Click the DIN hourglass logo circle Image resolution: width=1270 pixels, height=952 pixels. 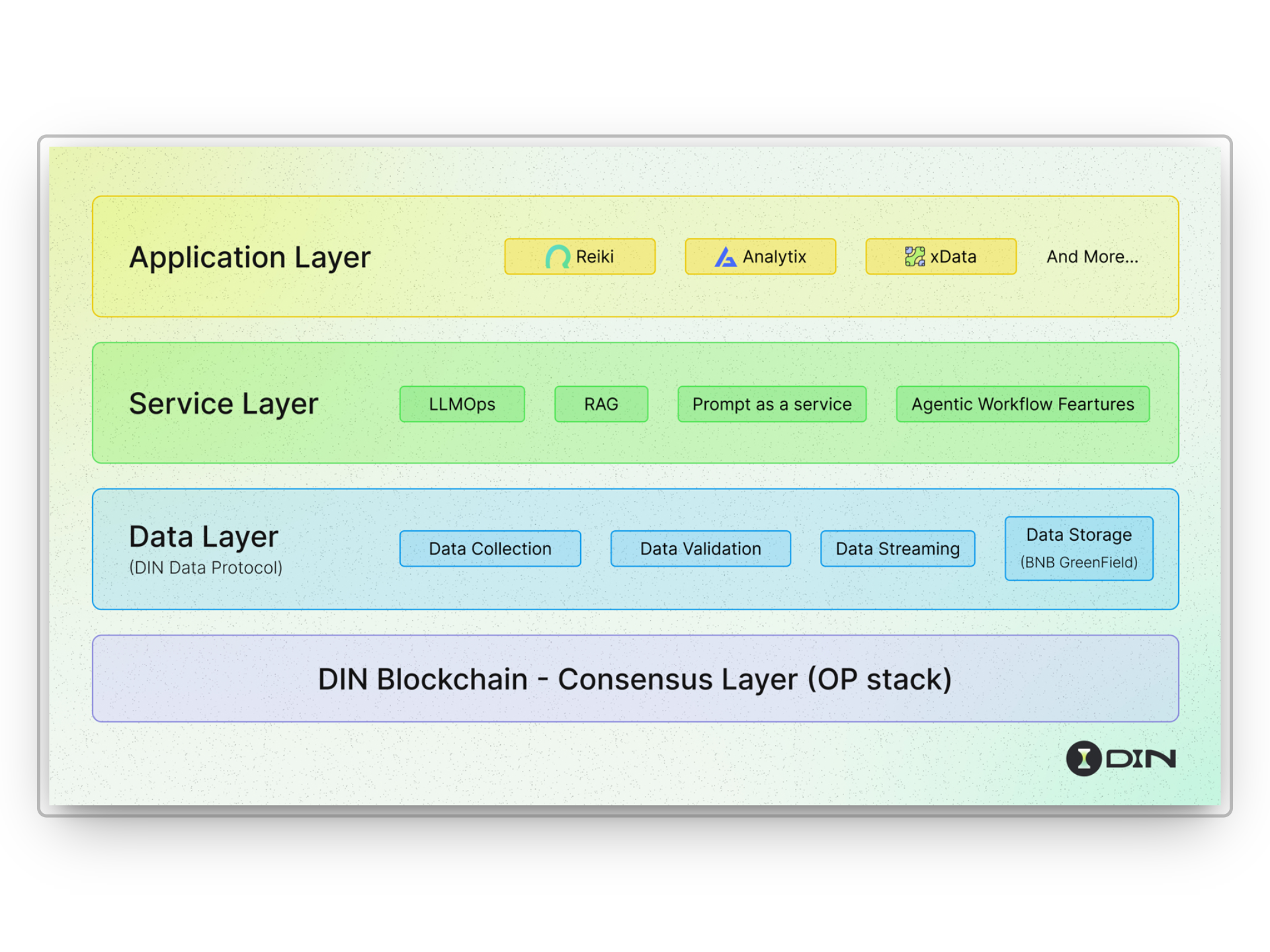[x=1083, y=758]
